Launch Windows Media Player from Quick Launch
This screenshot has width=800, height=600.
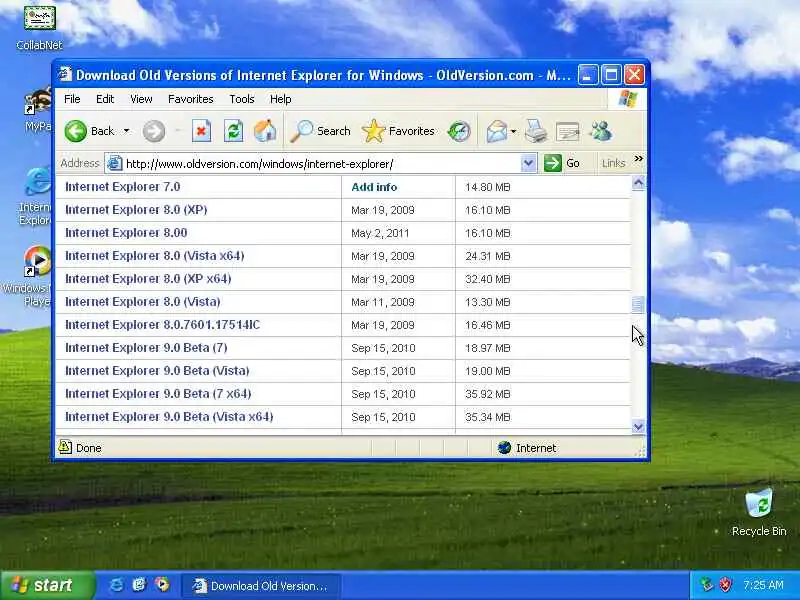pos(163,585)
